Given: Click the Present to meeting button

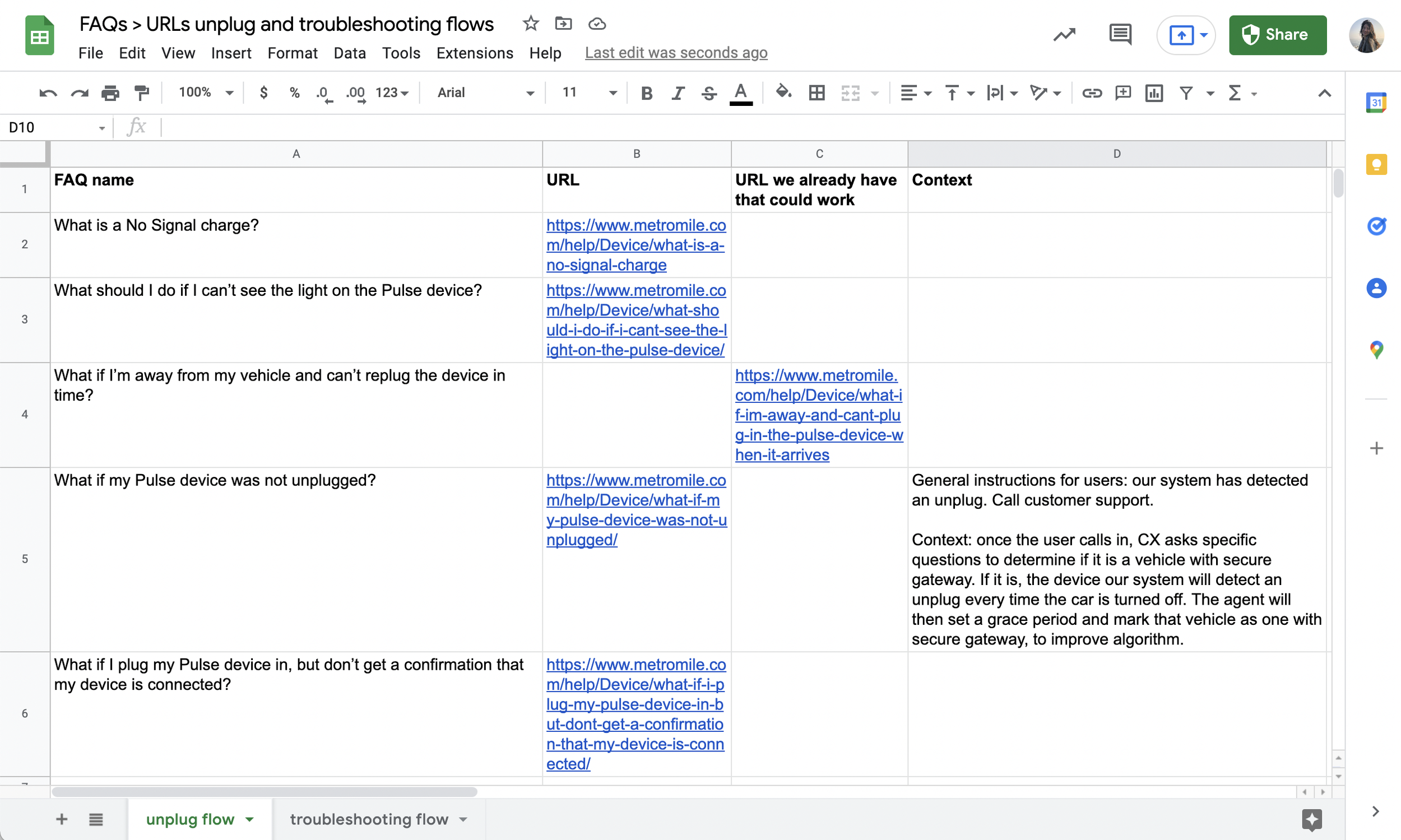Looking at the screenshot, I should (1186, 35).
